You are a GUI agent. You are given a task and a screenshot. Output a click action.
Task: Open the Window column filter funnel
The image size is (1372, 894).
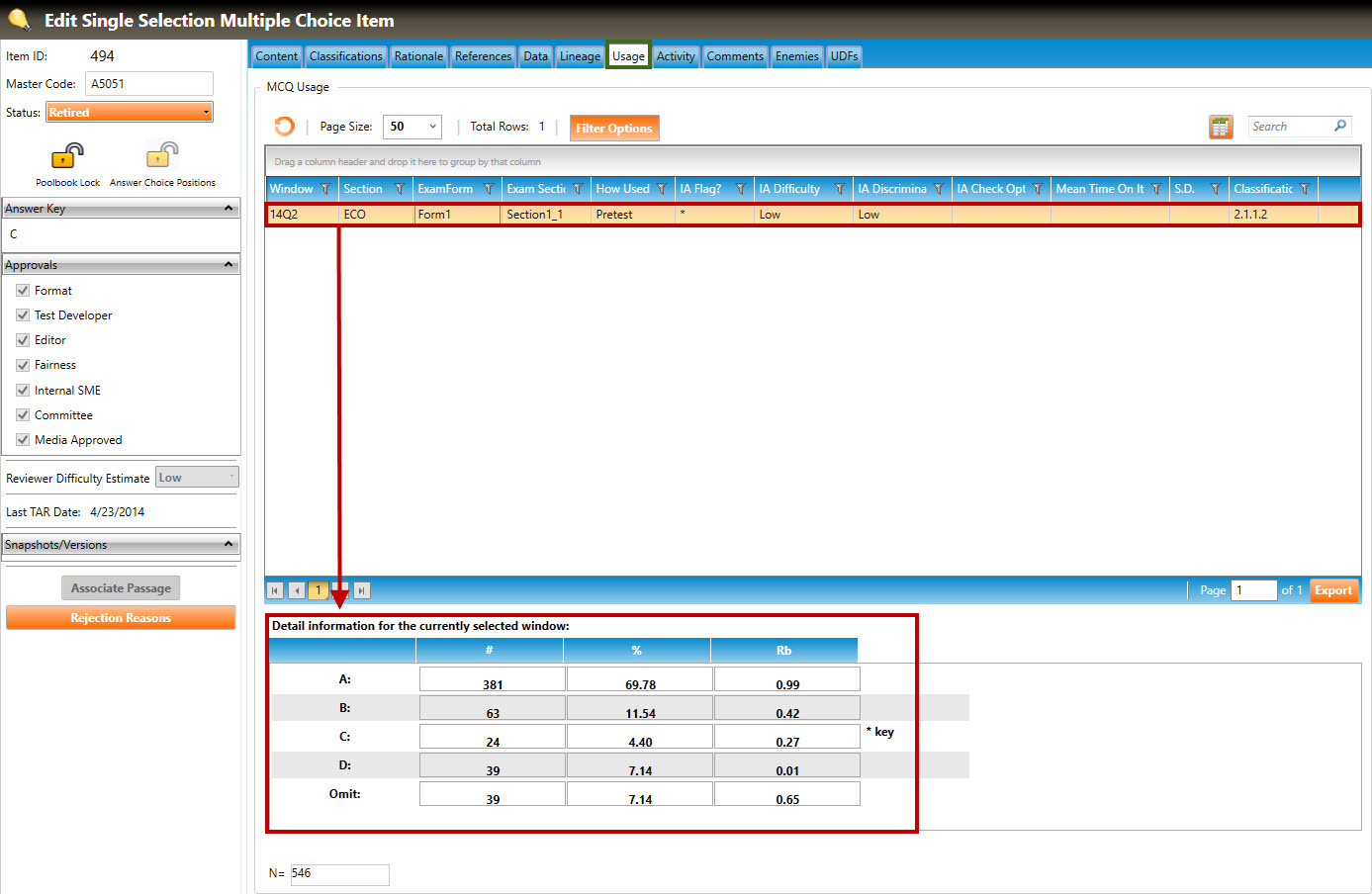[325, 189]
